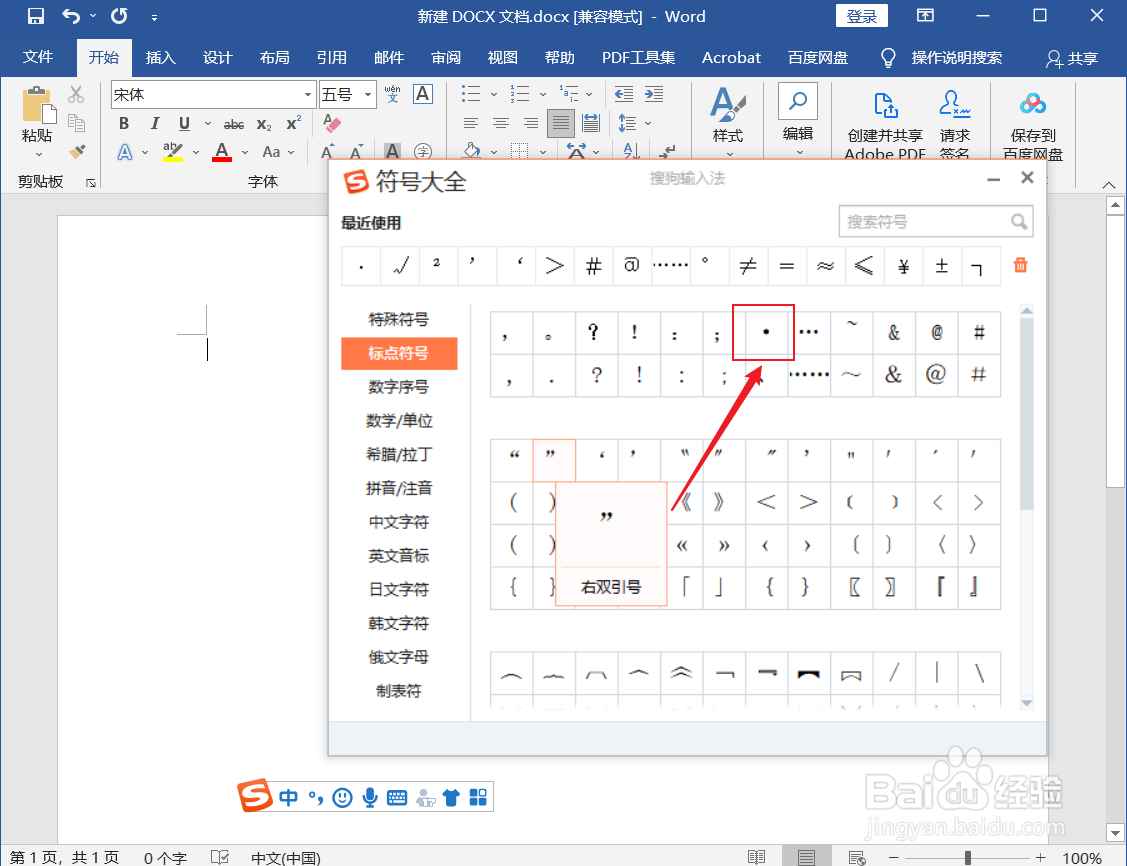1127x866 pixels.
Task: Collapse the ribbon with the chevron
Action: pyautogui.click(x=1108, y=185)
